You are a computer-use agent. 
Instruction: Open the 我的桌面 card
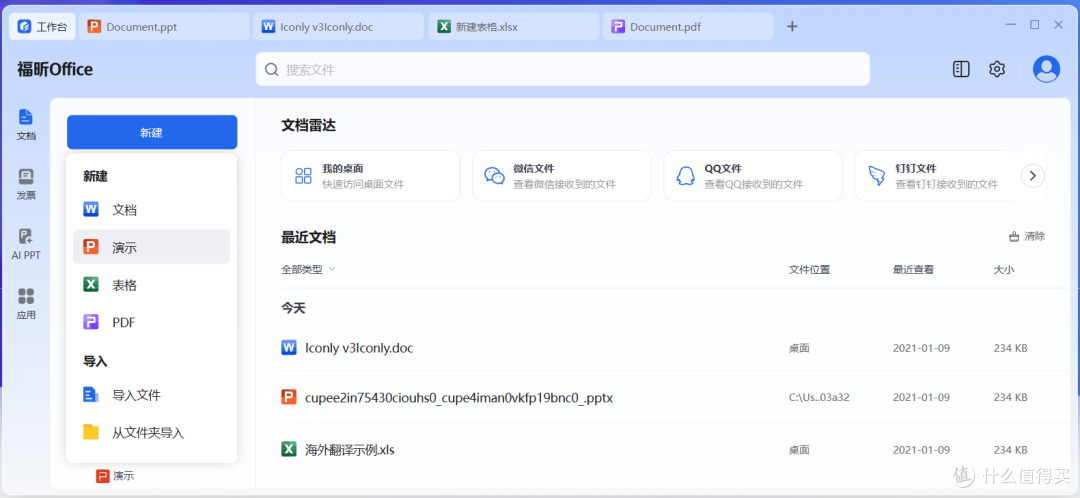[x=371, y=176]
